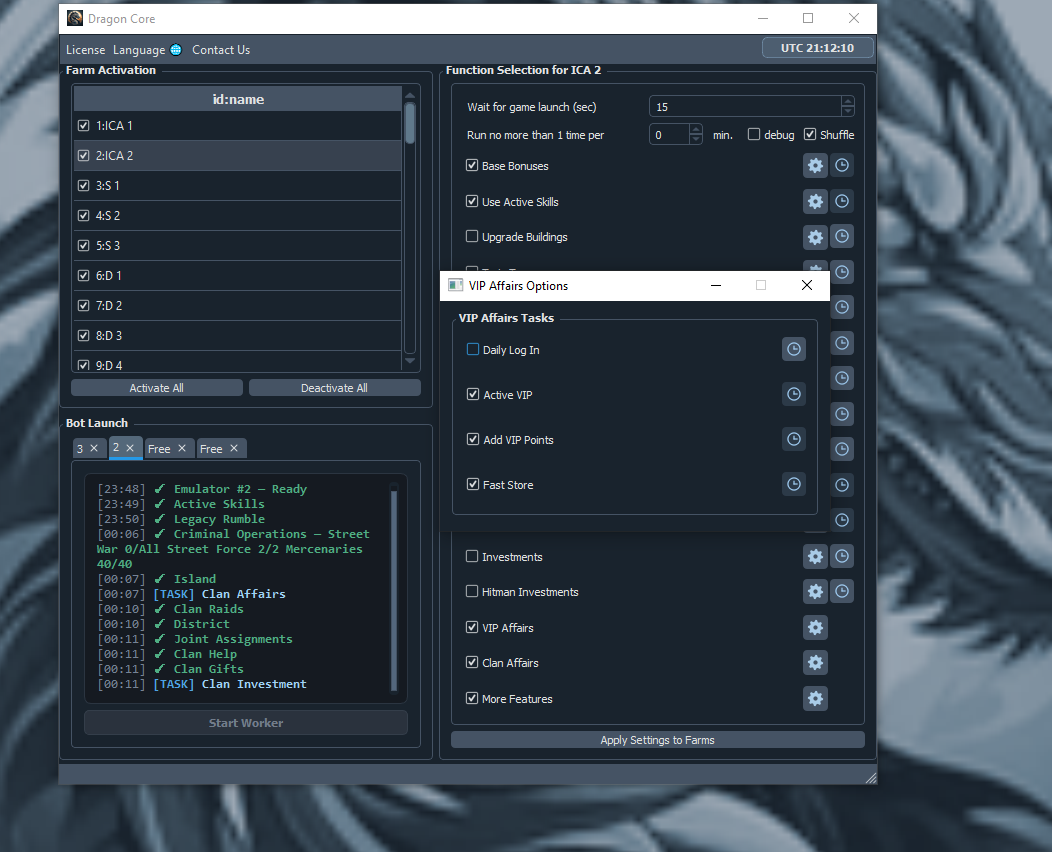Click Activate All farms button
1052x852 pixels.
tap(156, 388)
